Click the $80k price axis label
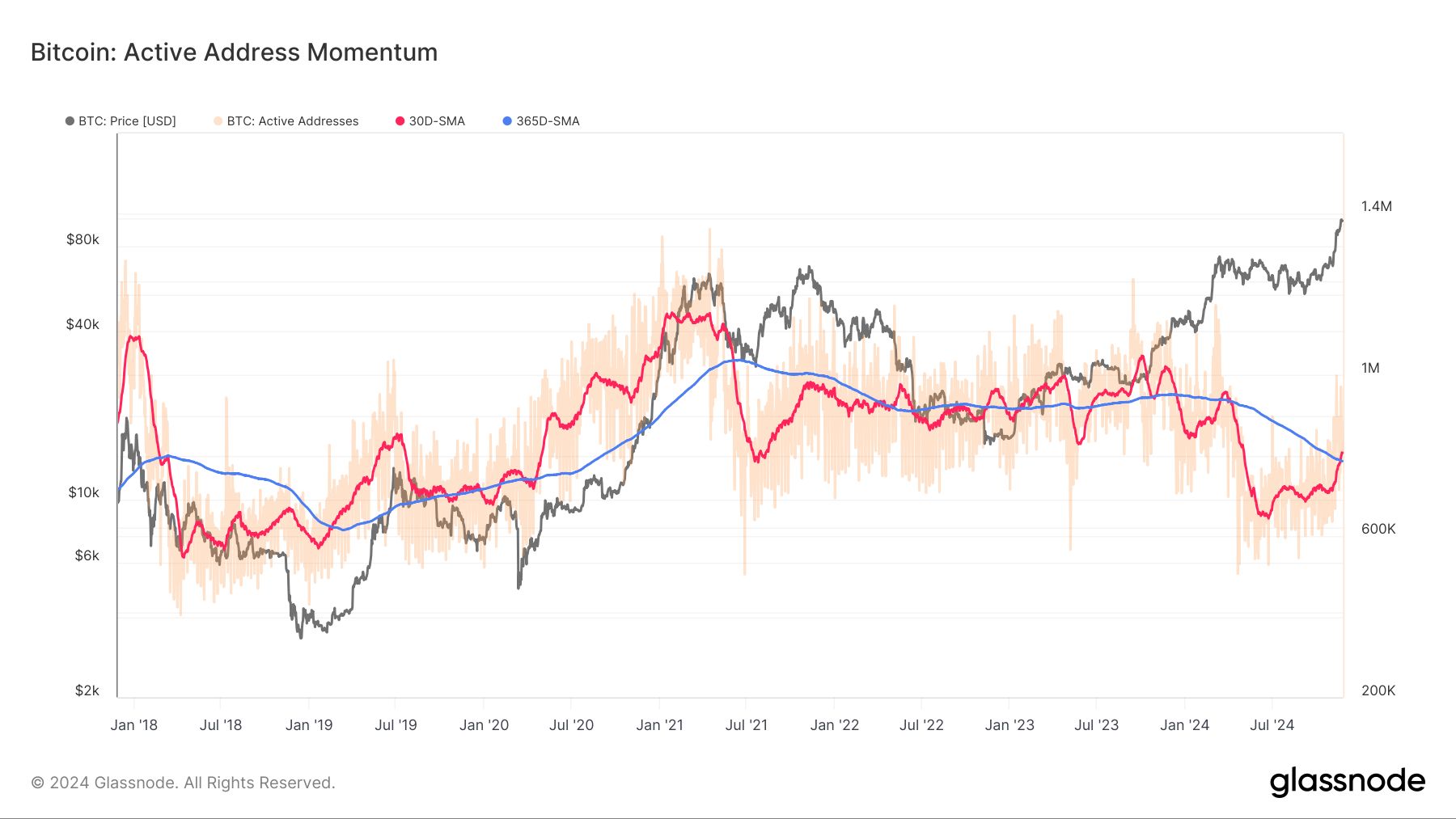 click(x=83, y=239)
